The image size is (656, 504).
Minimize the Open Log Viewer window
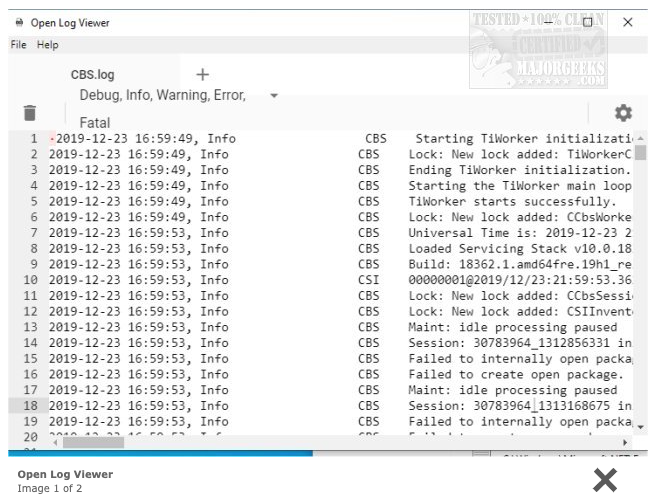pos(548,22)
